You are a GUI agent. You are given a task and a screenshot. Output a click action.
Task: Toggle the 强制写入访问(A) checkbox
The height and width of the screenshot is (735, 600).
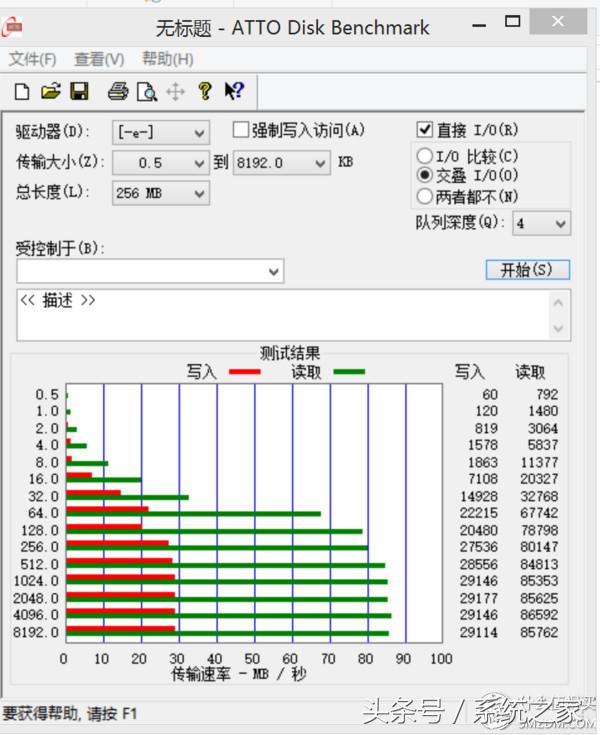coord(240,130)
